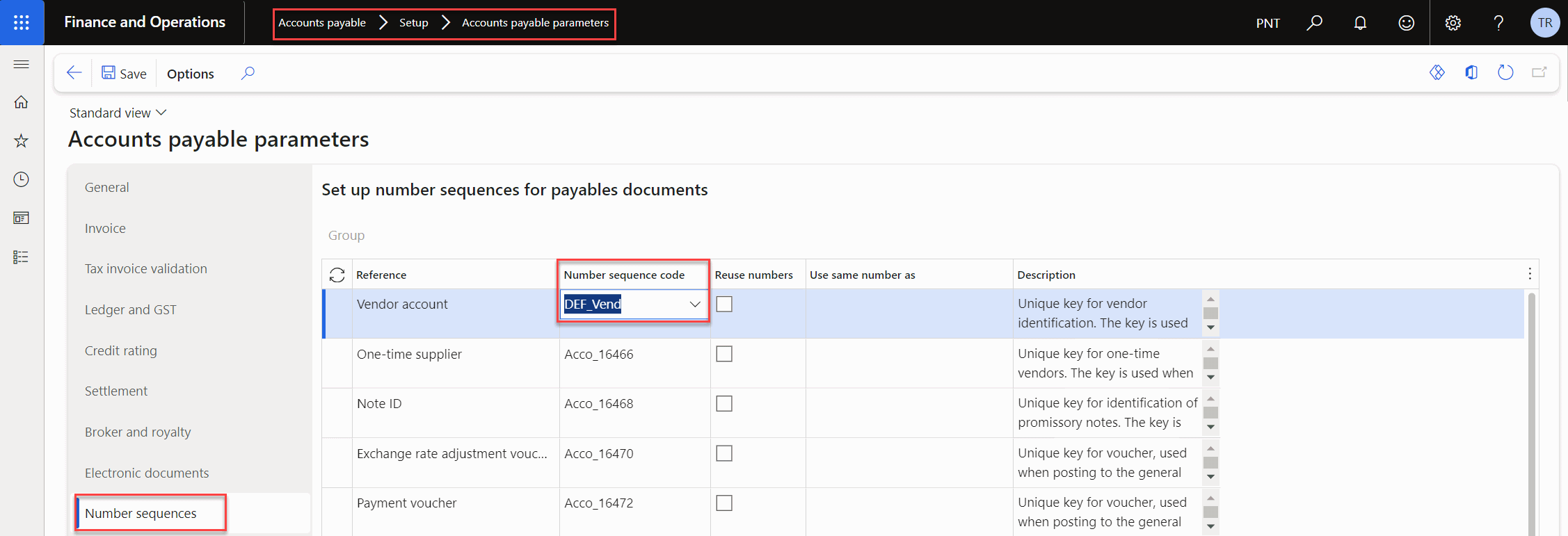The image size is (1568, 536).
Task: Open the Invoice tab
Action: [x=105, y=228]
